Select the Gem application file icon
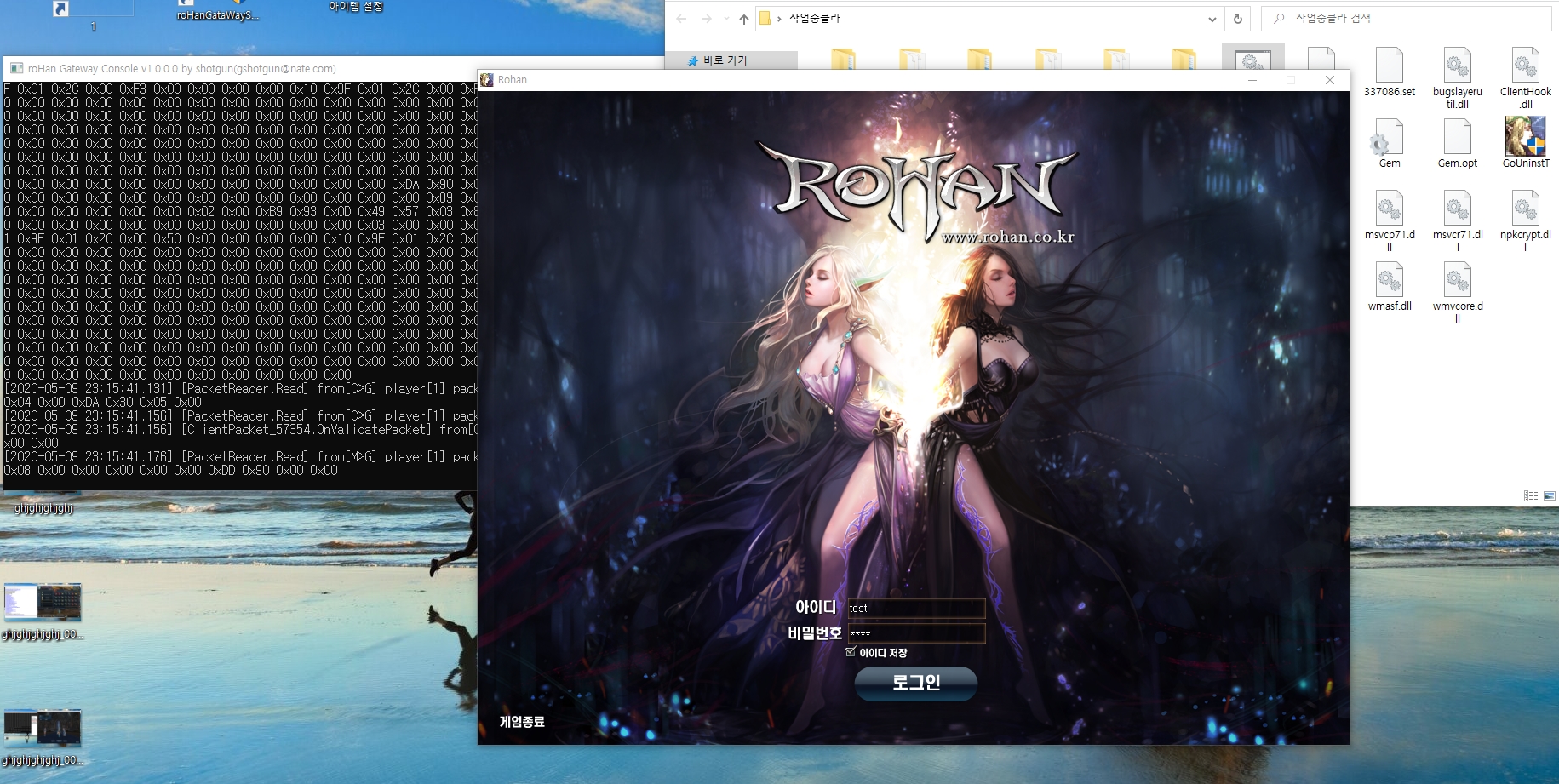This screenshot has height=784, width=1559. pyautogui.click(x=1389, y=144)
